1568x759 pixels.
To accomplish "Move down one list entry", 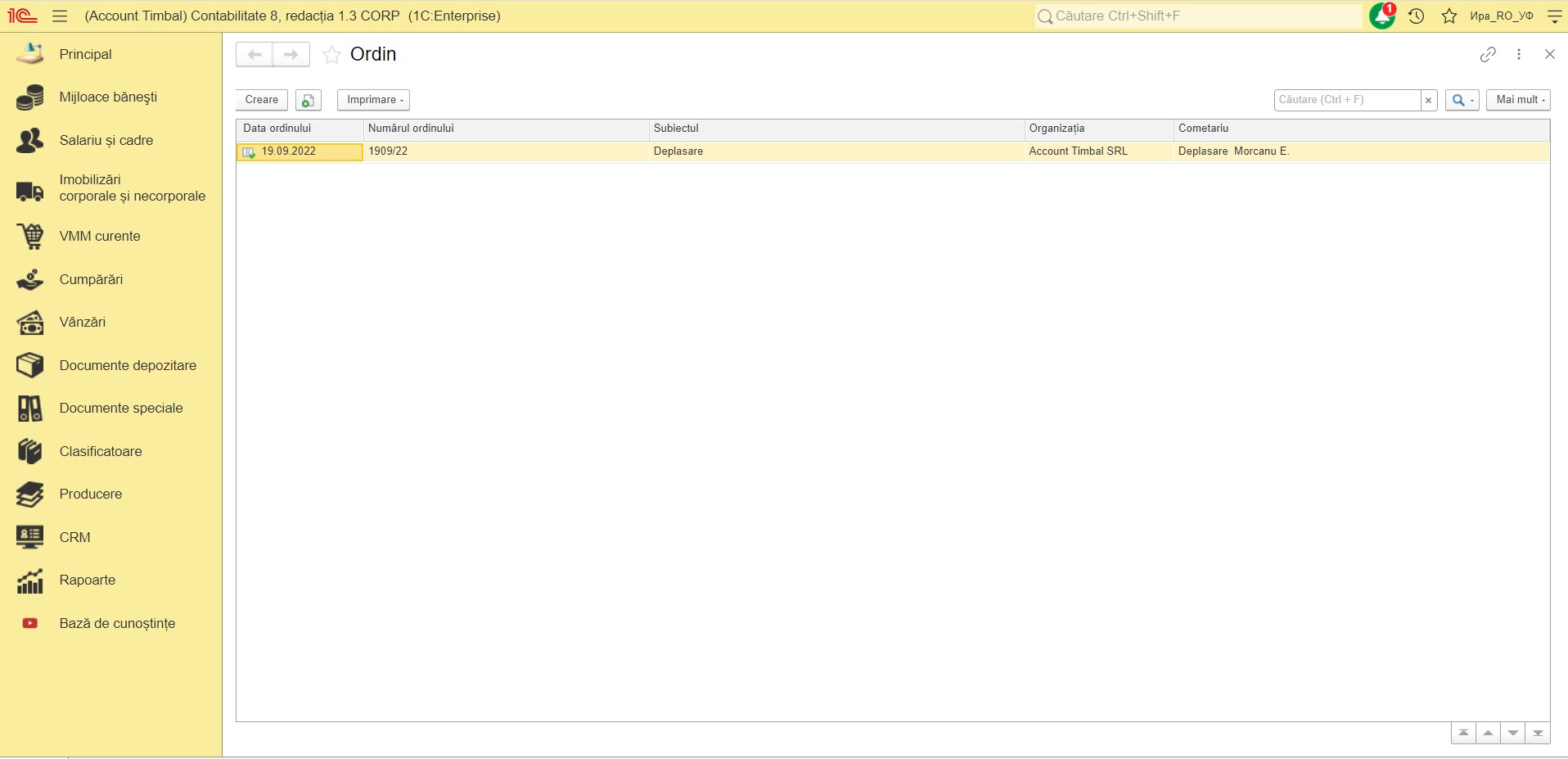I will tap(1513, 733).
